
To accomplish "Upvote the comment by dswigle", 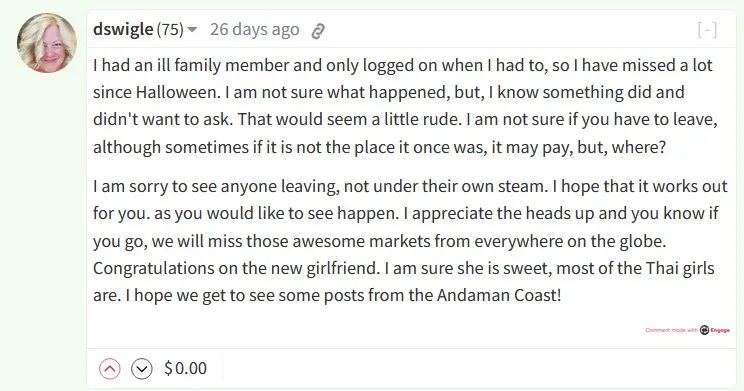I will 110,369.
